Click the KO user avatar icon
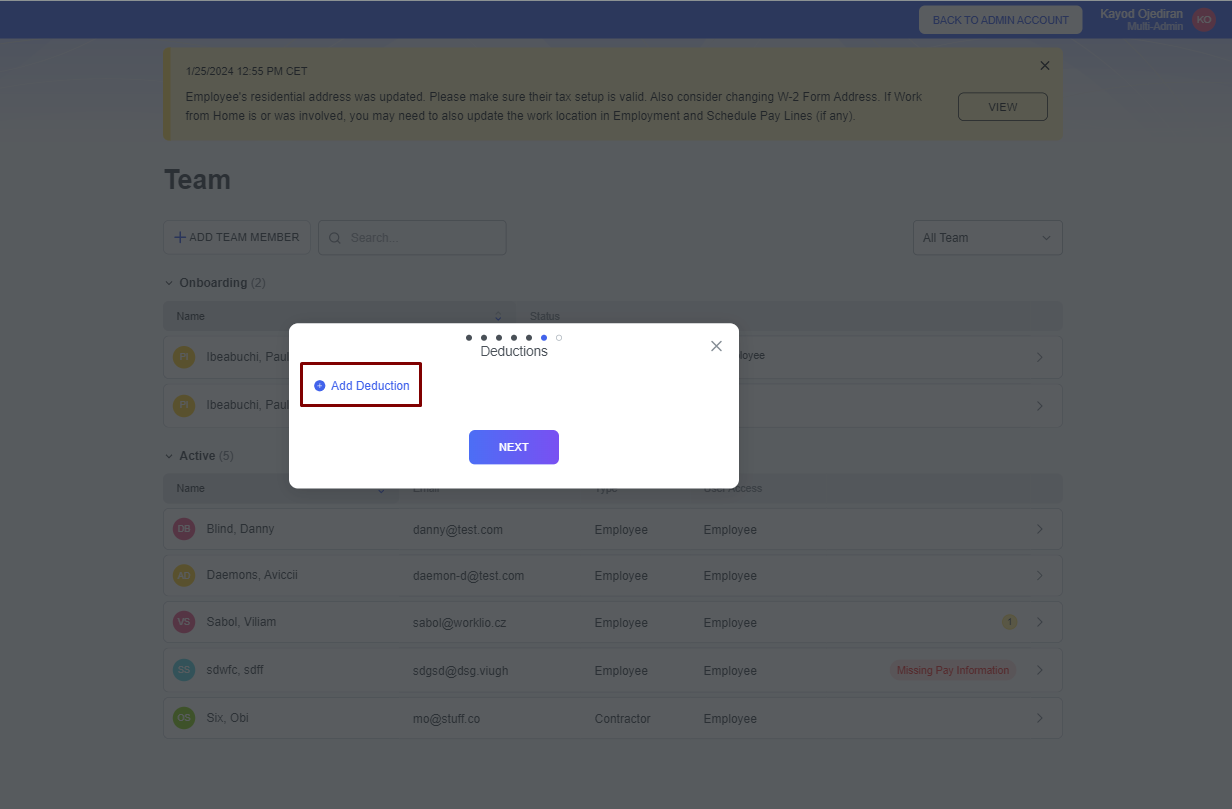Screen dimensions: 1232x809 [1203, 20]
